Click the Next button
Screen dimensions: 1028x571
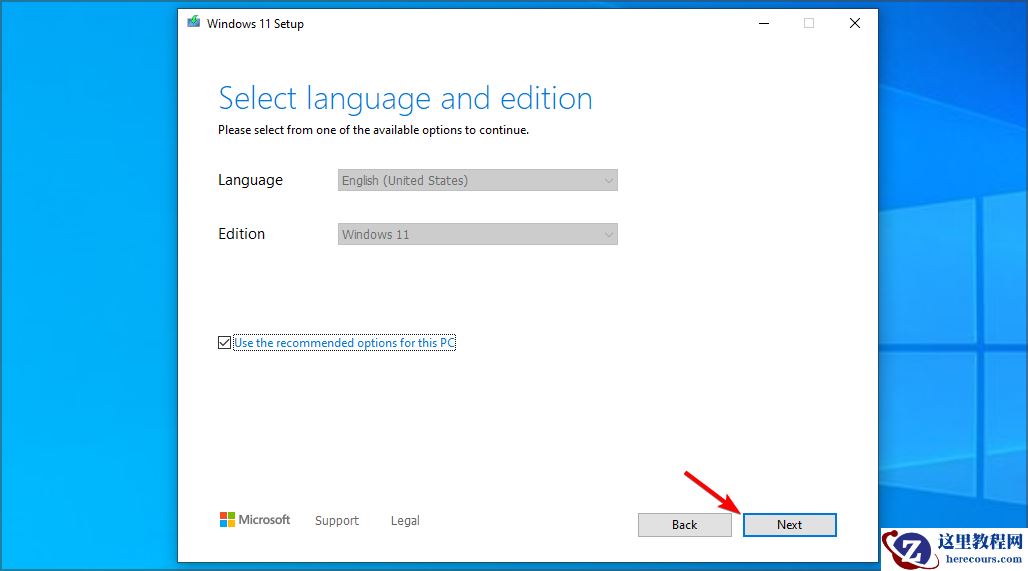click(789, 524)
